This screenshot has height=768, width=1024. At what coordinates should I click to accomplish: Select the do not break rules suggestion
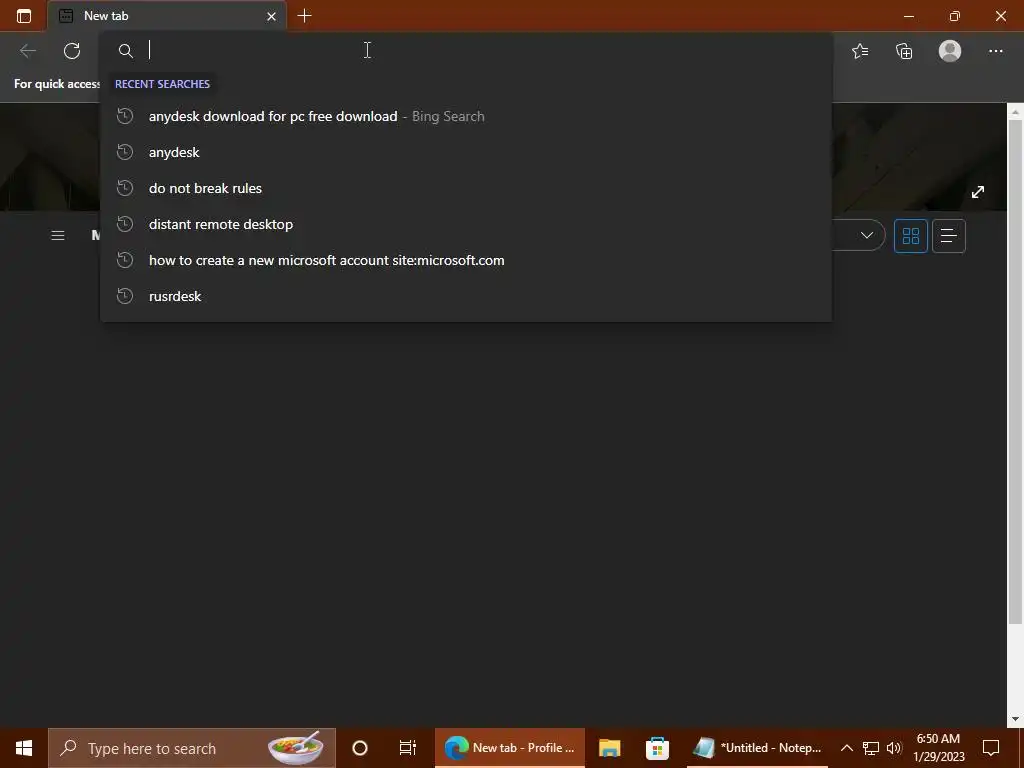point(466,188)
